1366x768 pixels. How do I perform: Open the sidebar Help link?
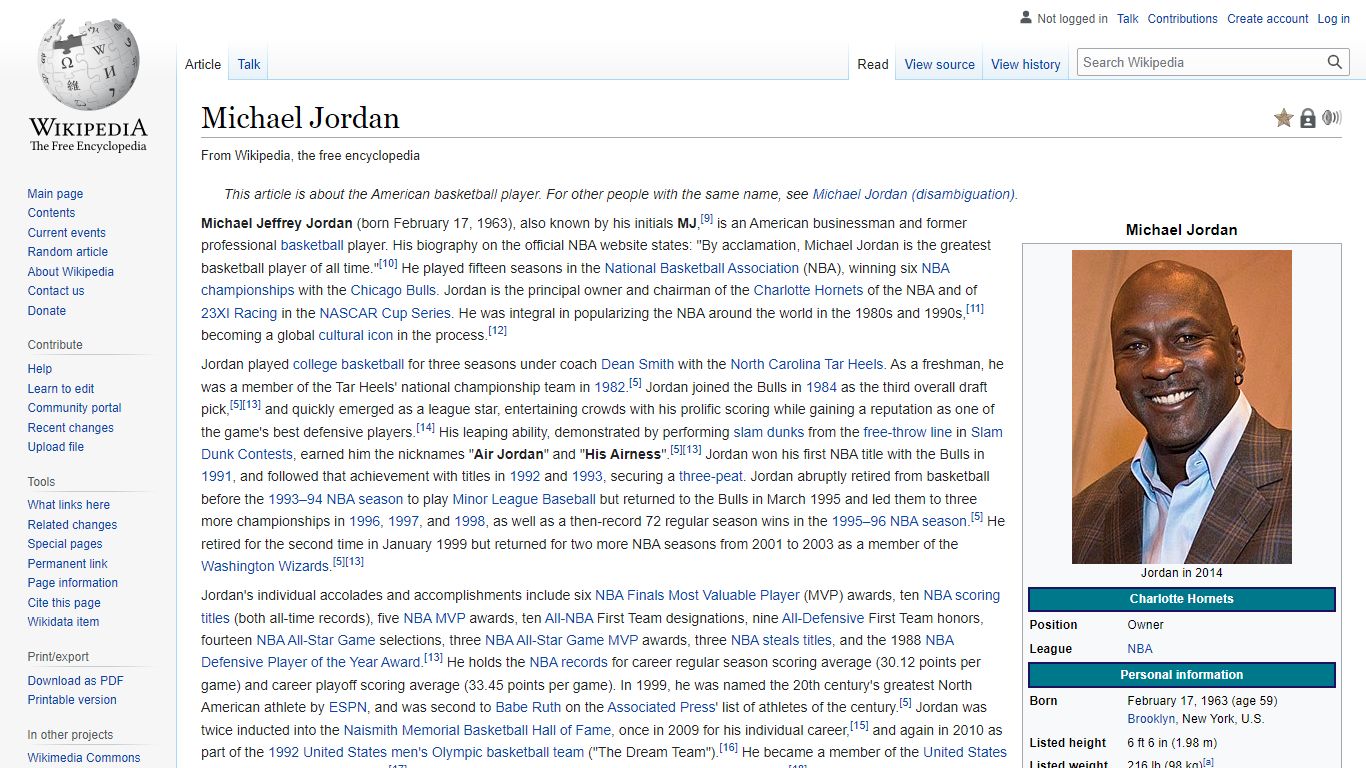39,369
